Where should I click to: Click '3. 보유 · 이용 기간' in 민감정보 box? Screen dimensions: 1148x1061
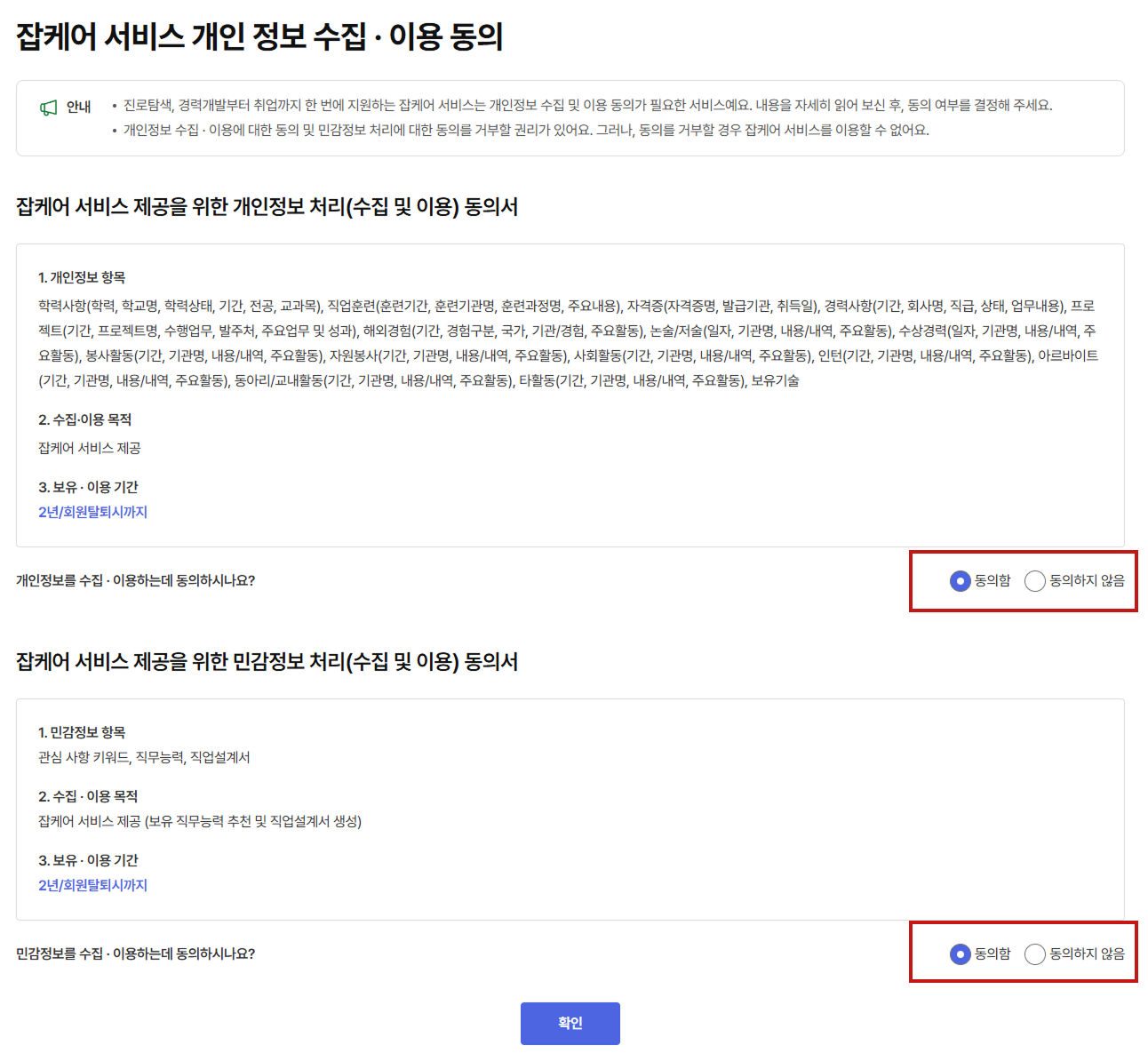tap(88, 860)
